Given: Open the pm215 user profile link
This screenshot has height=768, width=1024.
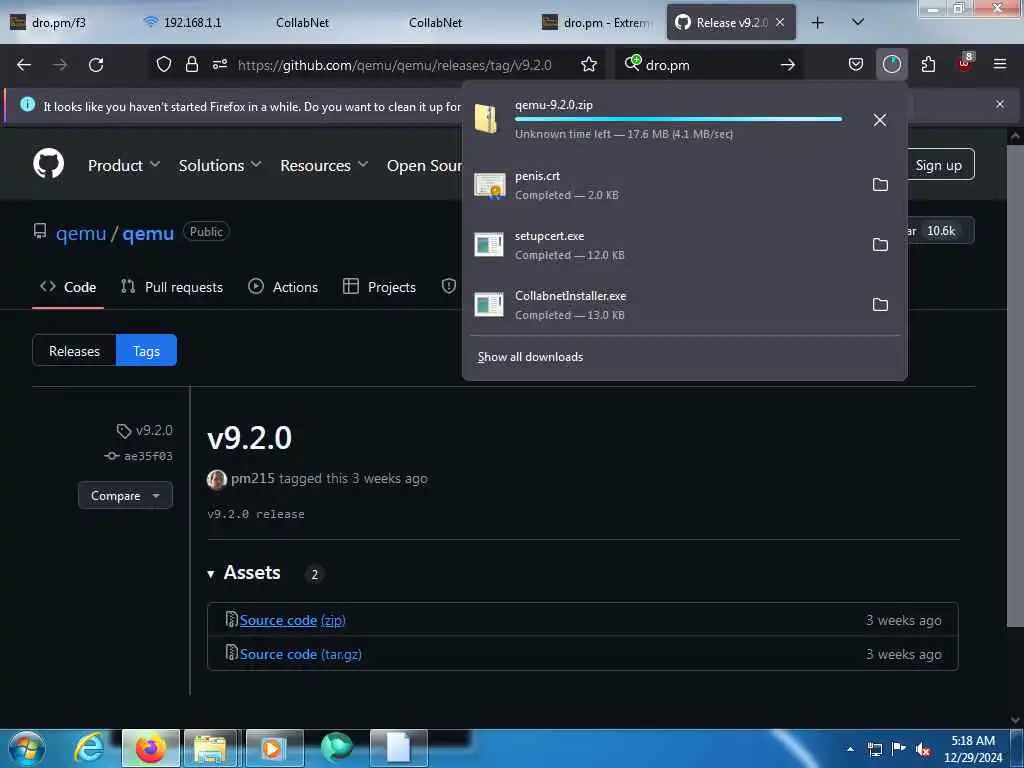Looking at the screenshot, I should coord(253,479).
